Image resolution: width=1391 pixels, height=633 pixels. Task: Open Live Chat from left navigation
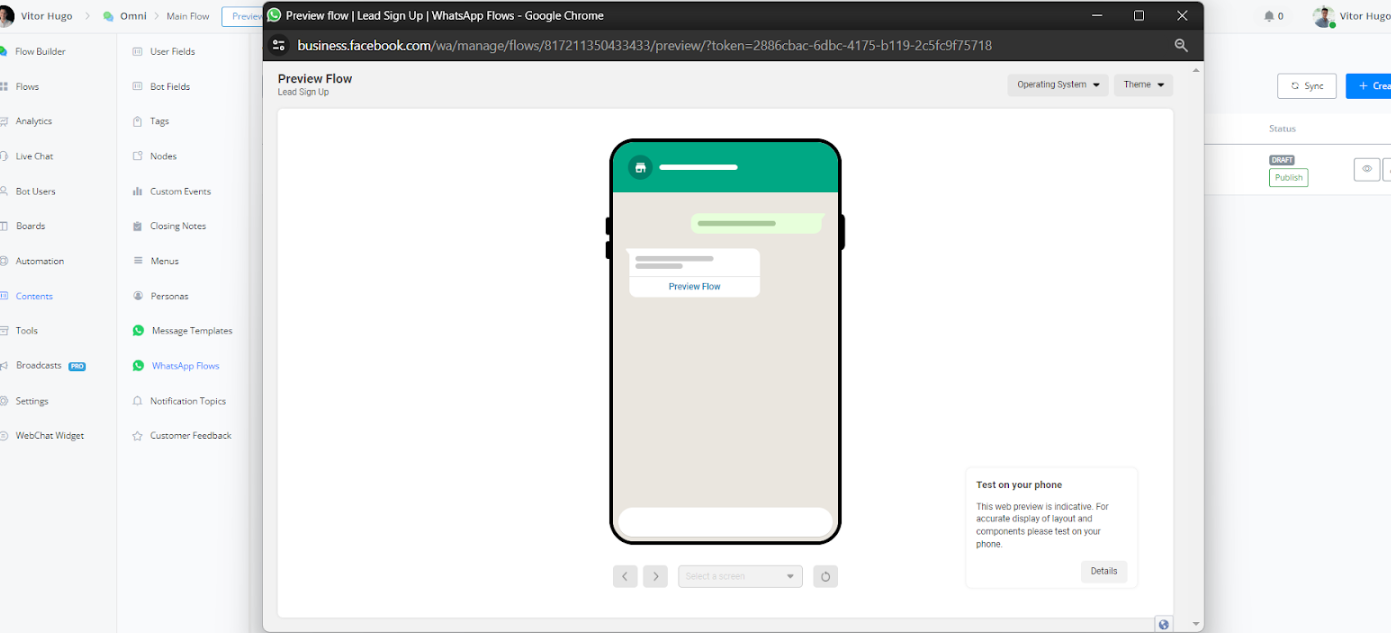(x=34, y=156)
